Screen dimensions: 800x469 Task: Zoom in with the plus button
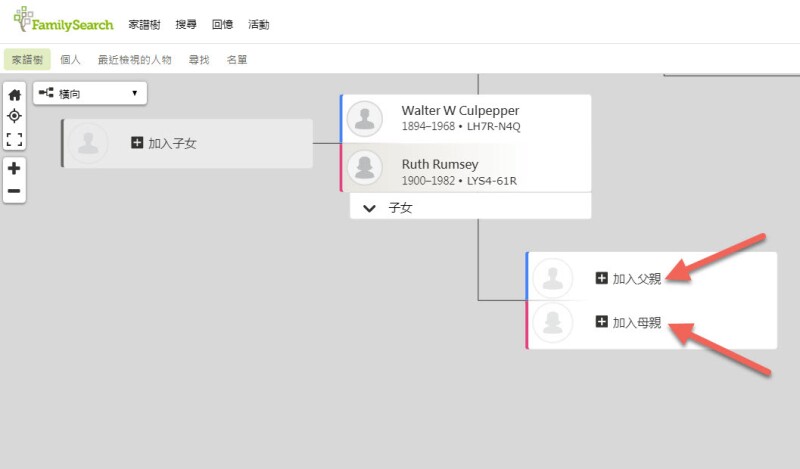14,168
